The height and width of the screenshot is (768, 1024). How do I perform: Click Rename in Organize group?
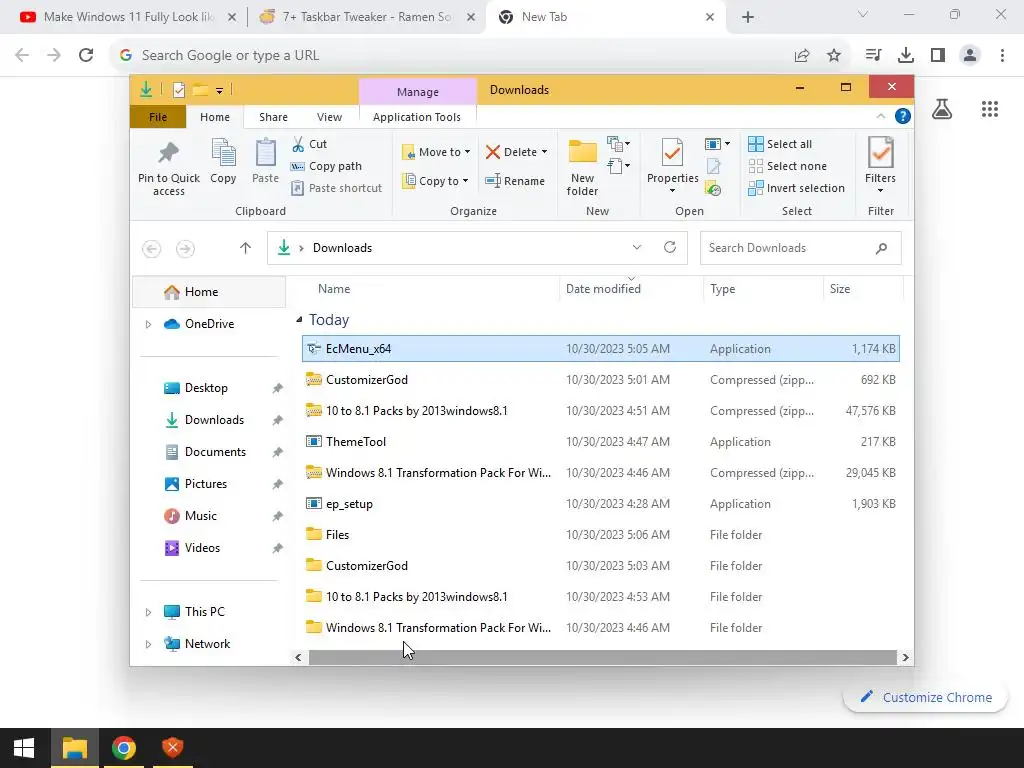pos(515,181)
